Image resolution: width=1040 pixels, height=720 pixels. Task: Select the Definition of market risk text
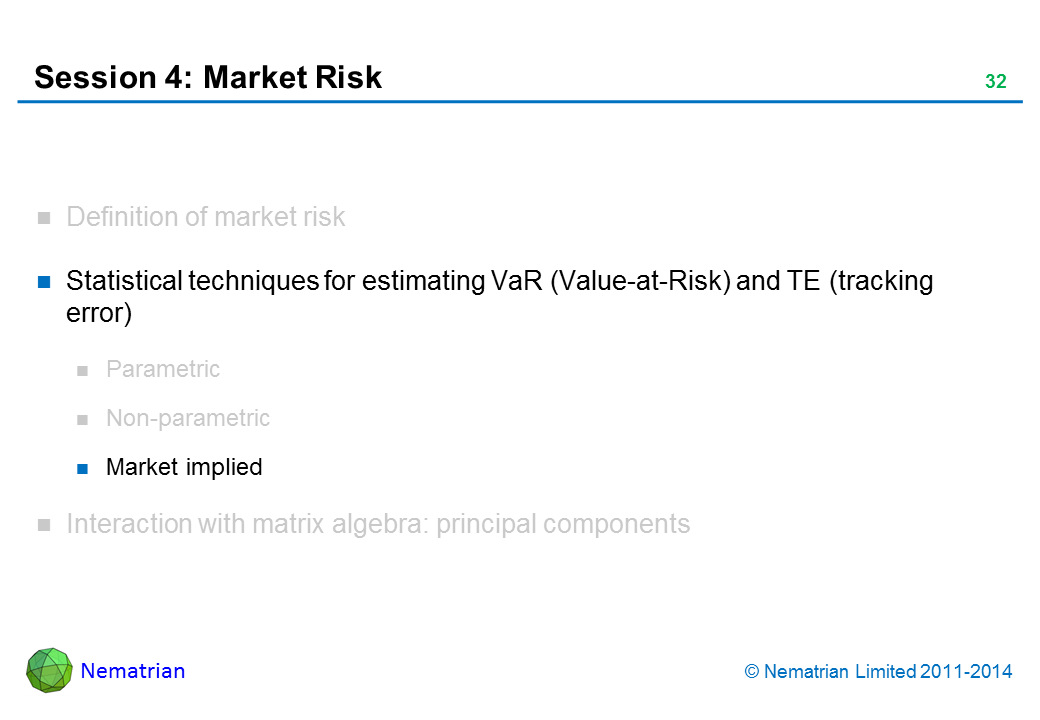click(205, 217)
